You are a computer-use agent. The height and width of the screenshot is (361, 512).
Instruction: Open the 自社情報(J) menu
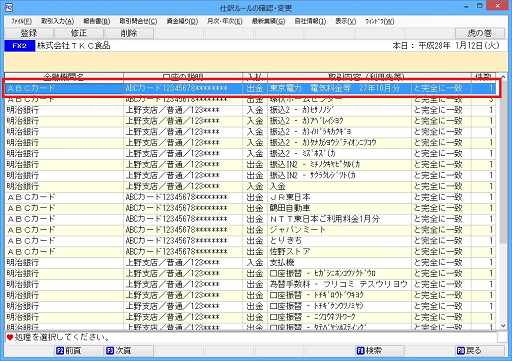point(310,21)
